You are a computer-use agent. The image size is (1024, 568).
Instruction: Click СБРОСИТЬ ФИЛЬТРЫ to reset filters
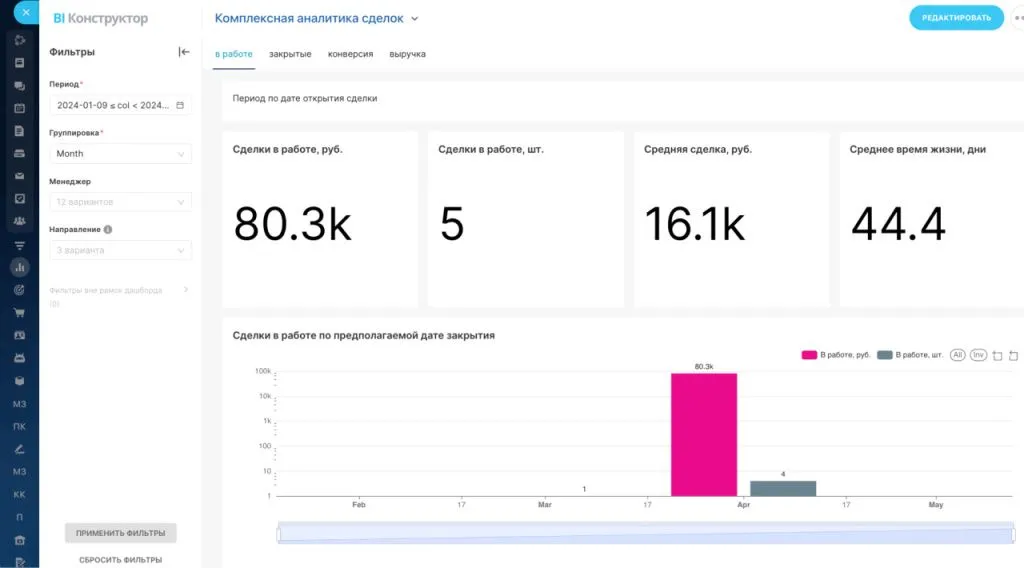pos(120,560)
